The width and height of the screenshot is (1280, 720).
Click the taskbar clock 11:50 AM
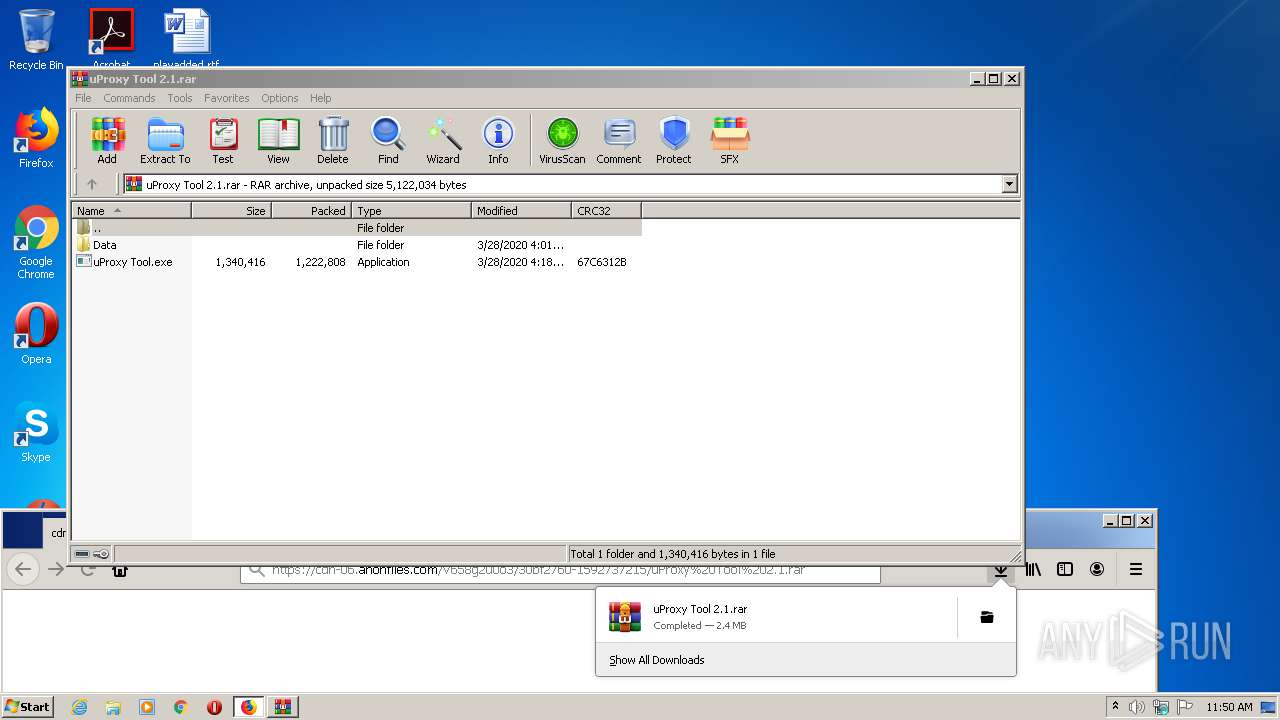1229,707
